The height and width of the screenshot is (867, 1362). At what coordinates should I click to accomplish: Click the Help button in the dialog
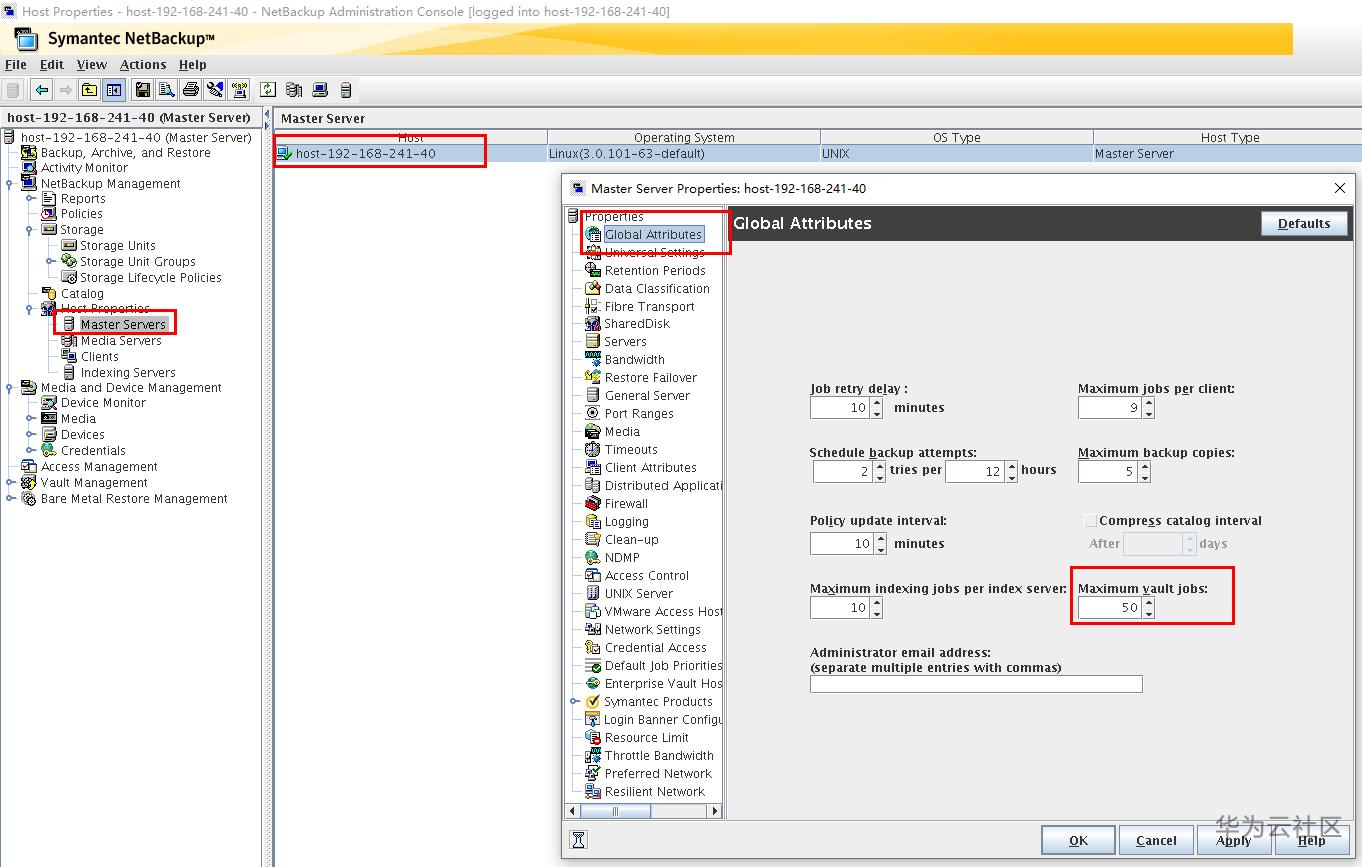point(1311,840)
